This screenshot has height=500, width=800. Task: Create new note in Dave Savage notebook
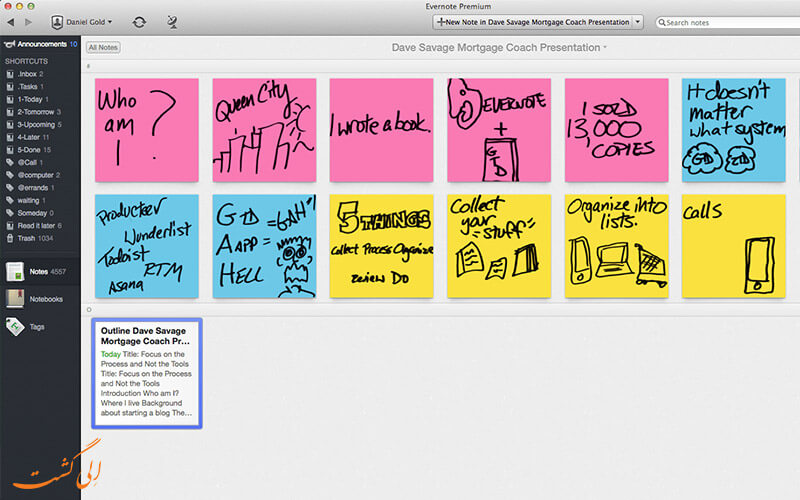[533, 22]
